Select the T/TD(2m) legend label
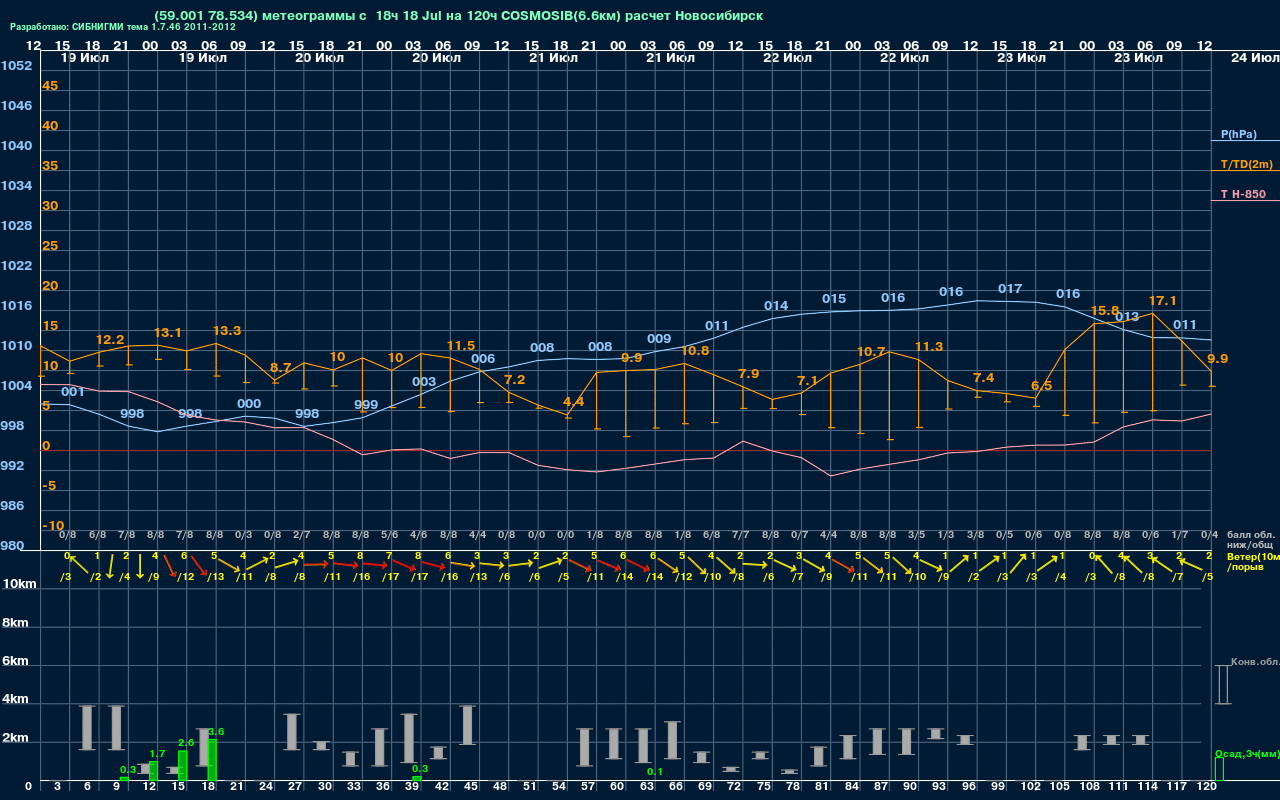 pyautogui.click(x=1247, y=164)
